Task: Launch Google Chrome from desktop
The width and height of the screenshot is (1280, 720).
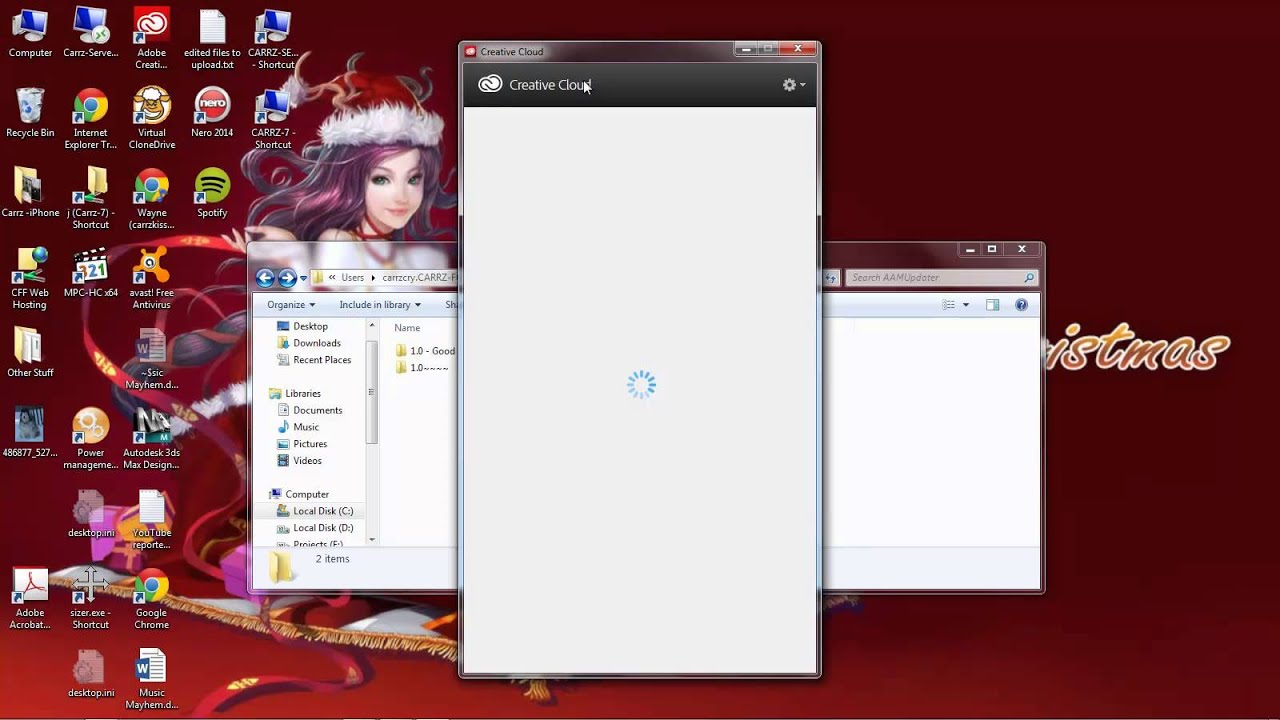Action: [x=152, y=599]
